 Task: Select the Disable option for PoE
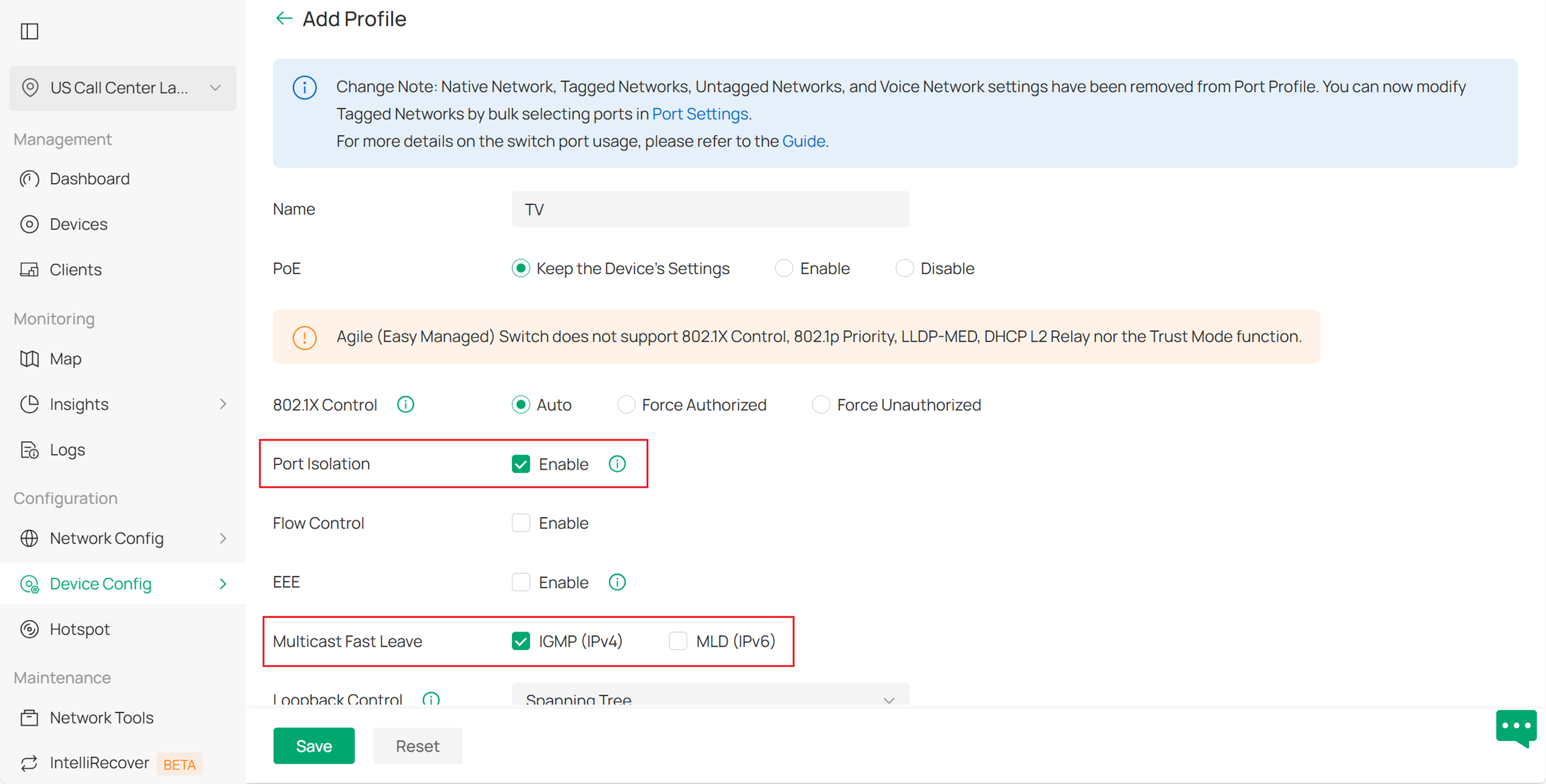(x=904, y=268)
